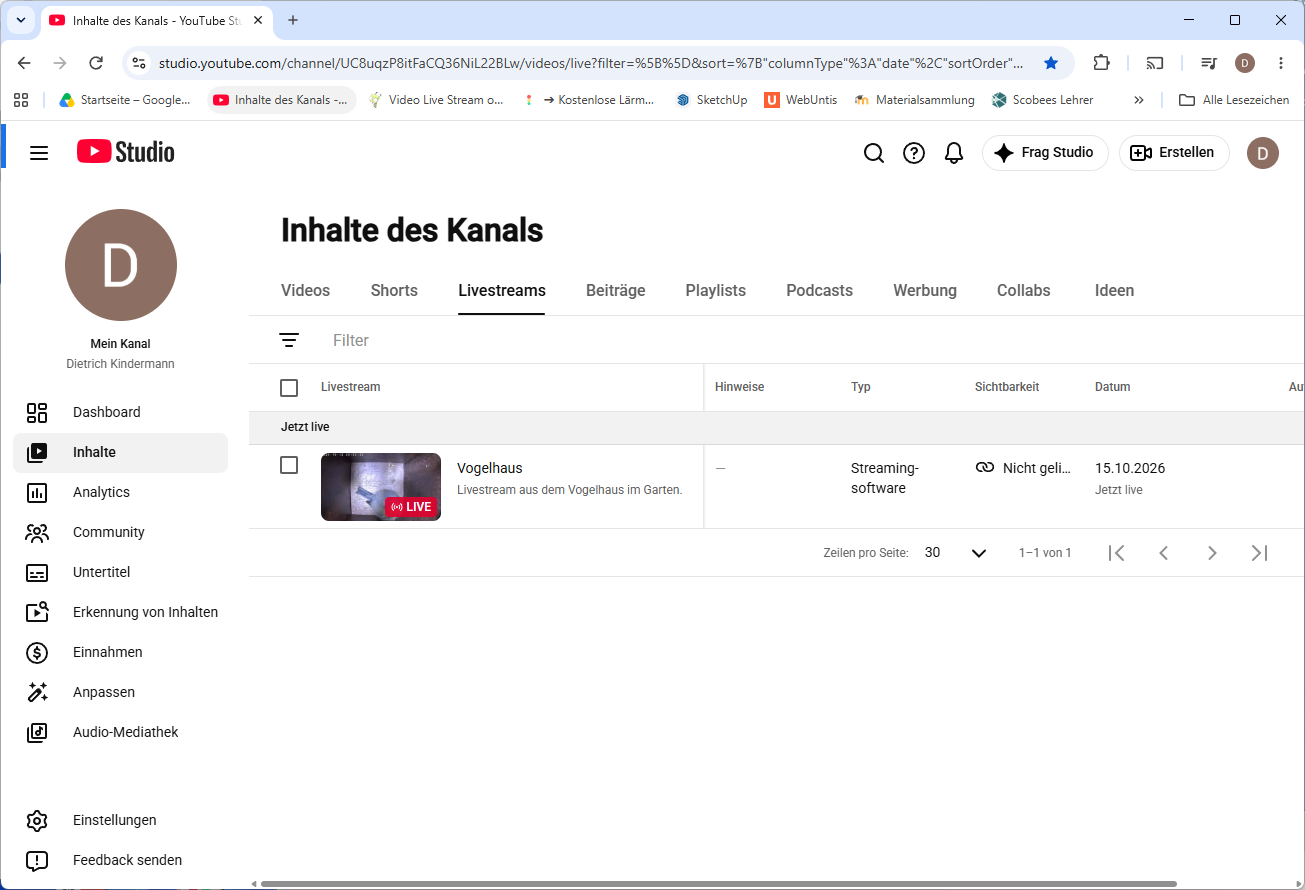Open the Chrome media controls icon
1305x890 pixels.
[x=1209, y=63]
